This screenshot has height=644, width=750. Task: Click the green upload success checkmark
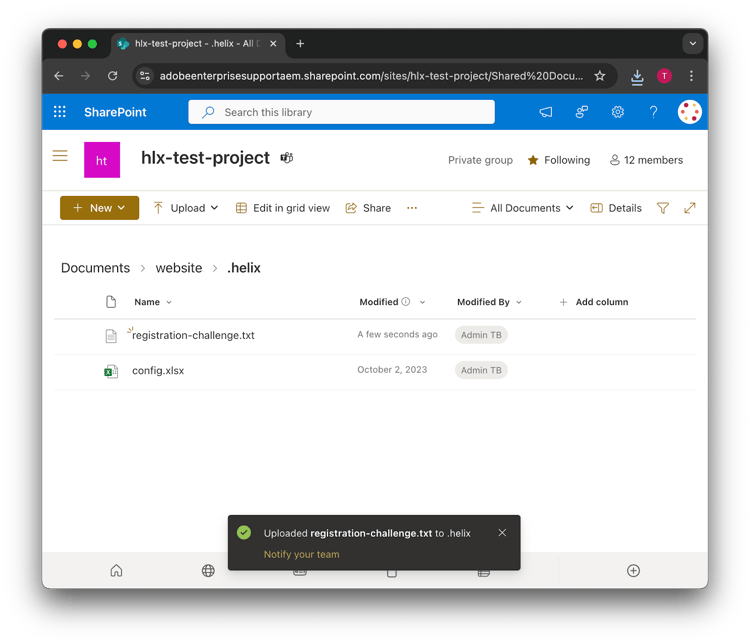[x=244, y=533]
